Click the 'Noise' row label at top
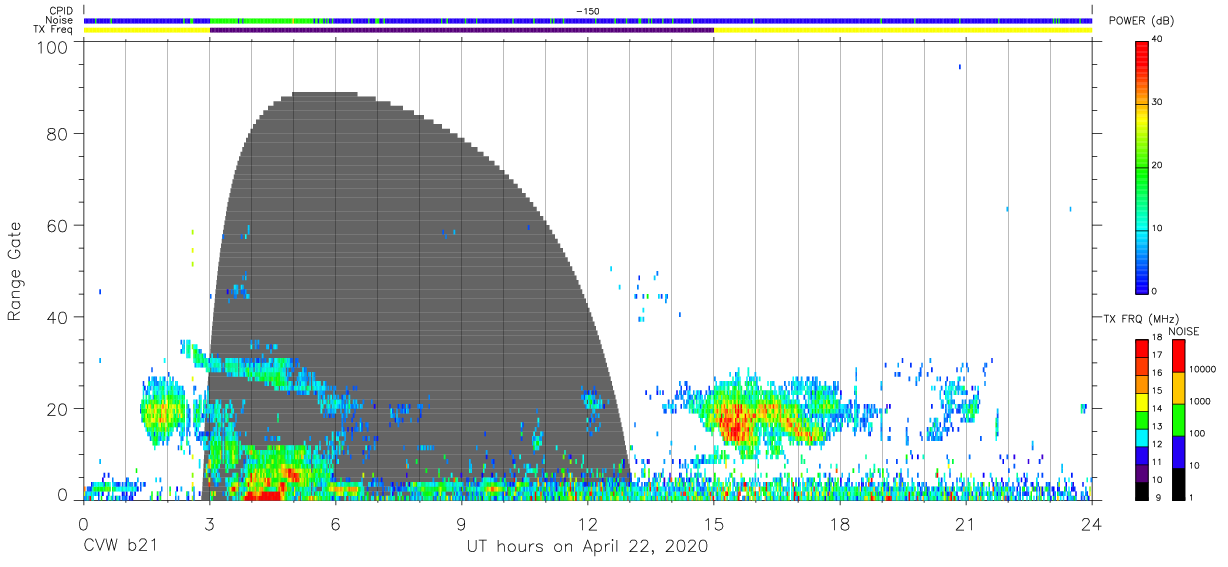Viewport: 1228px width, 567px height. 58,20
